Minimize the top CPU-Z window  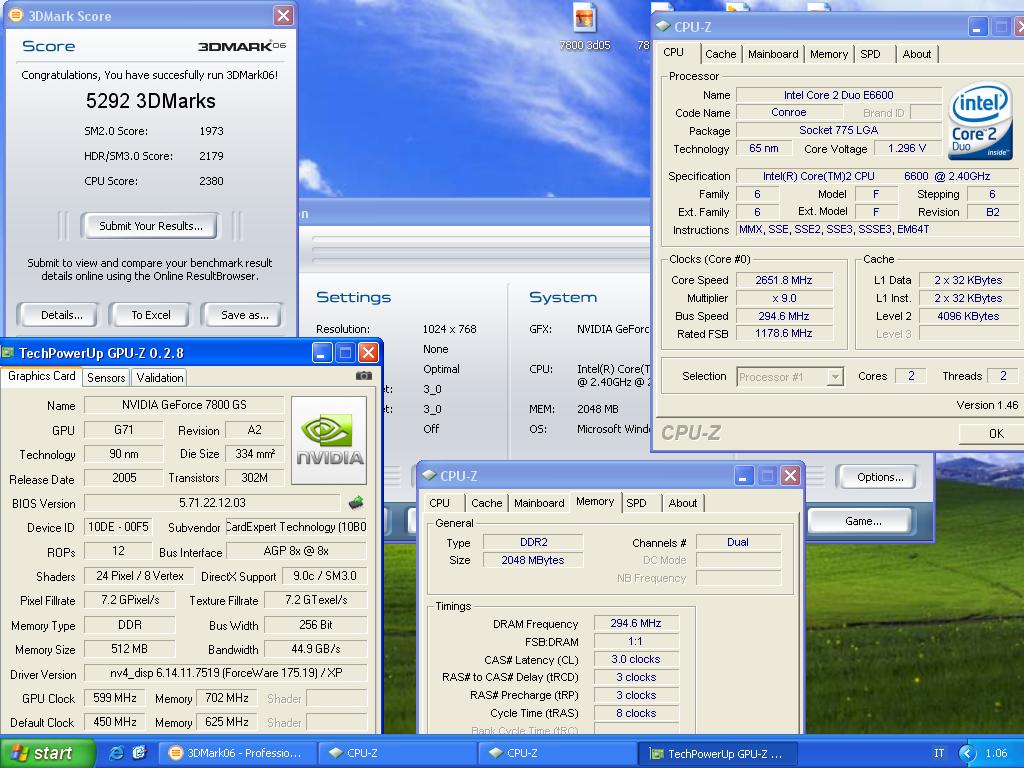click(x=978, y=27)
